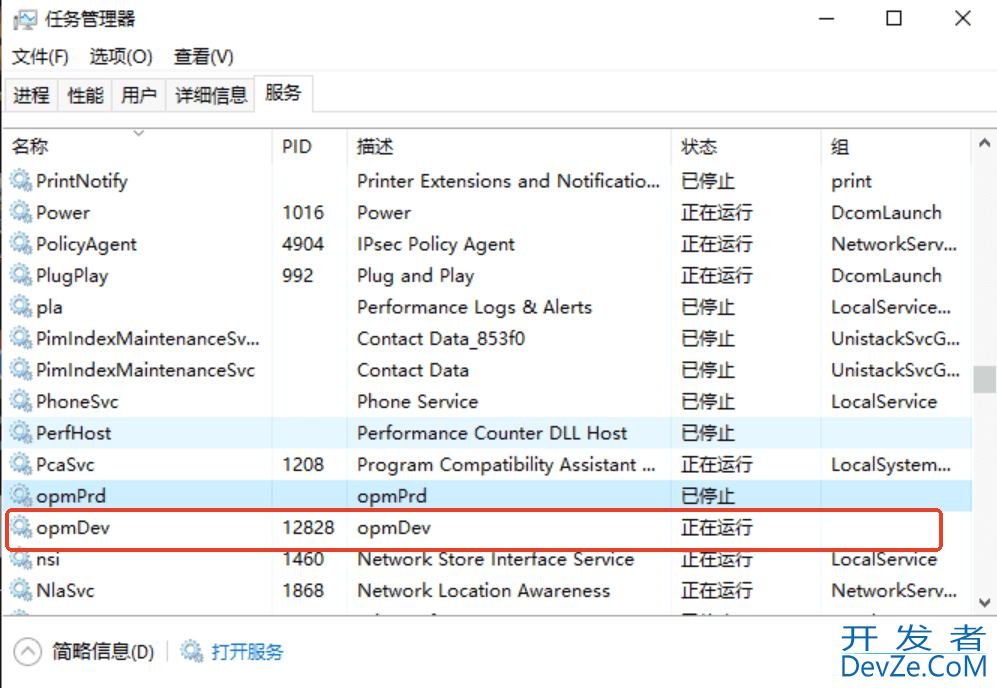Open the 文件(F) menu
The width and height of the screenshot is (997, 688).
40,57
